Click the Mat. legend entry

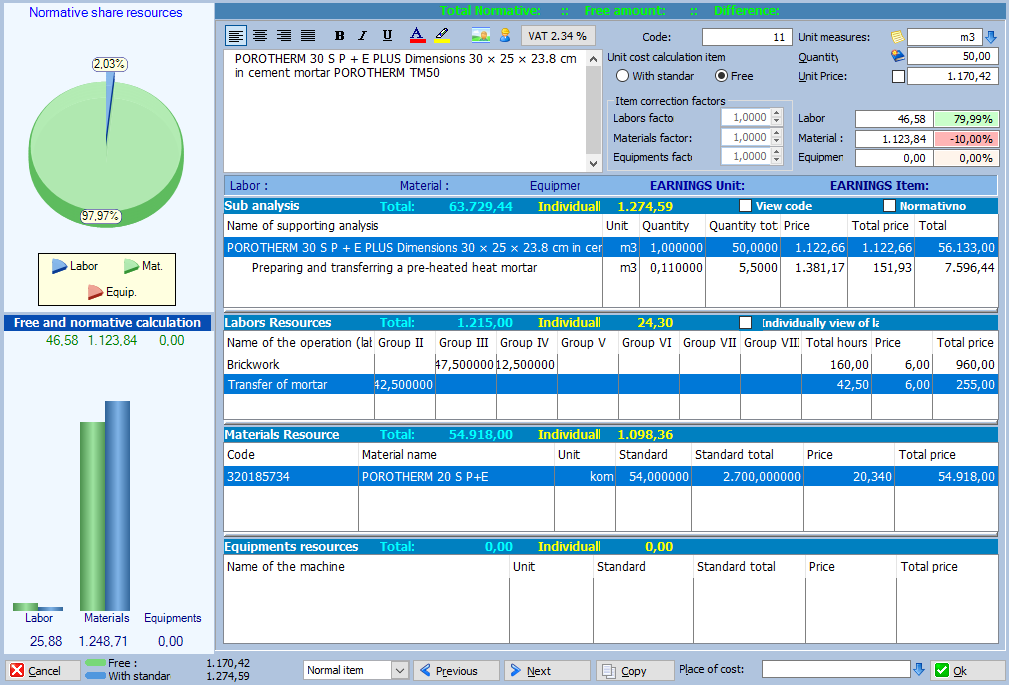click(143, 266)
